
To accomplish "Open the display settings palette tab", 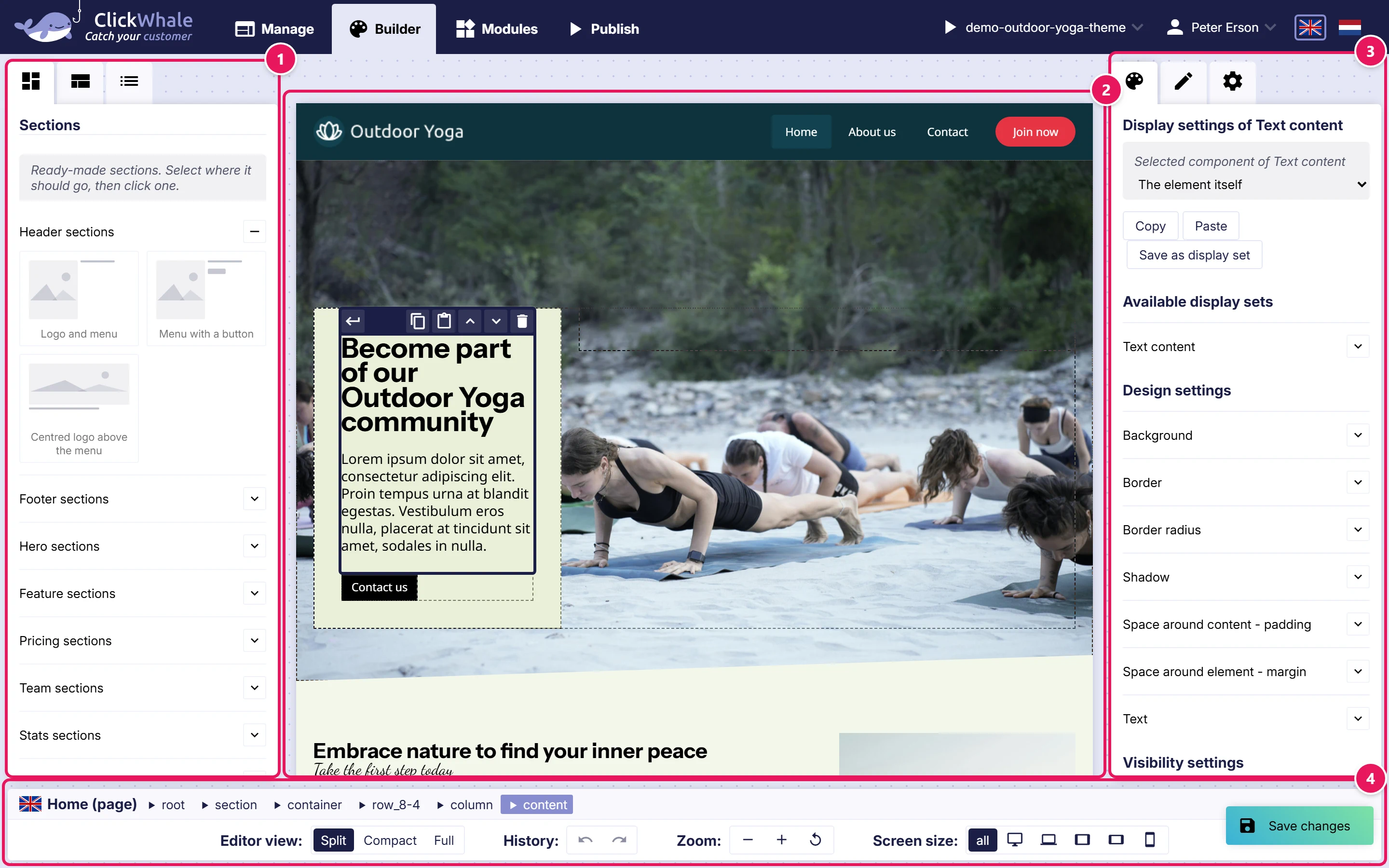I will [1134, 81].
